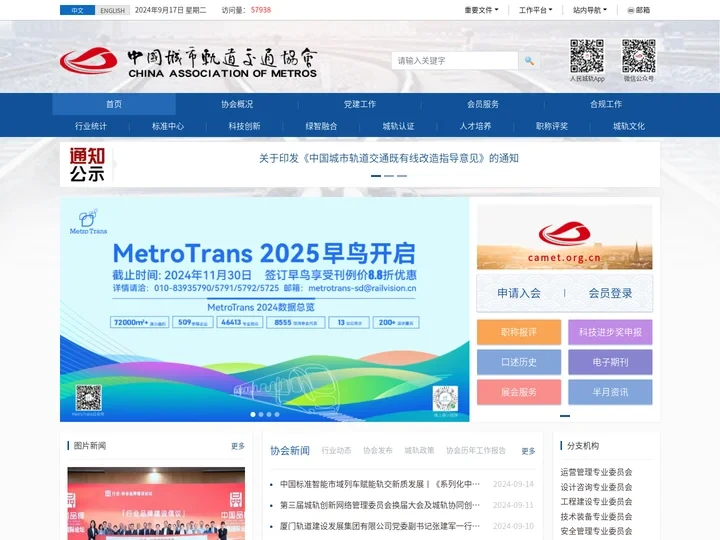
Task: Open 技术装备专业委员会 branch link
Action: (x=596, y=516)
